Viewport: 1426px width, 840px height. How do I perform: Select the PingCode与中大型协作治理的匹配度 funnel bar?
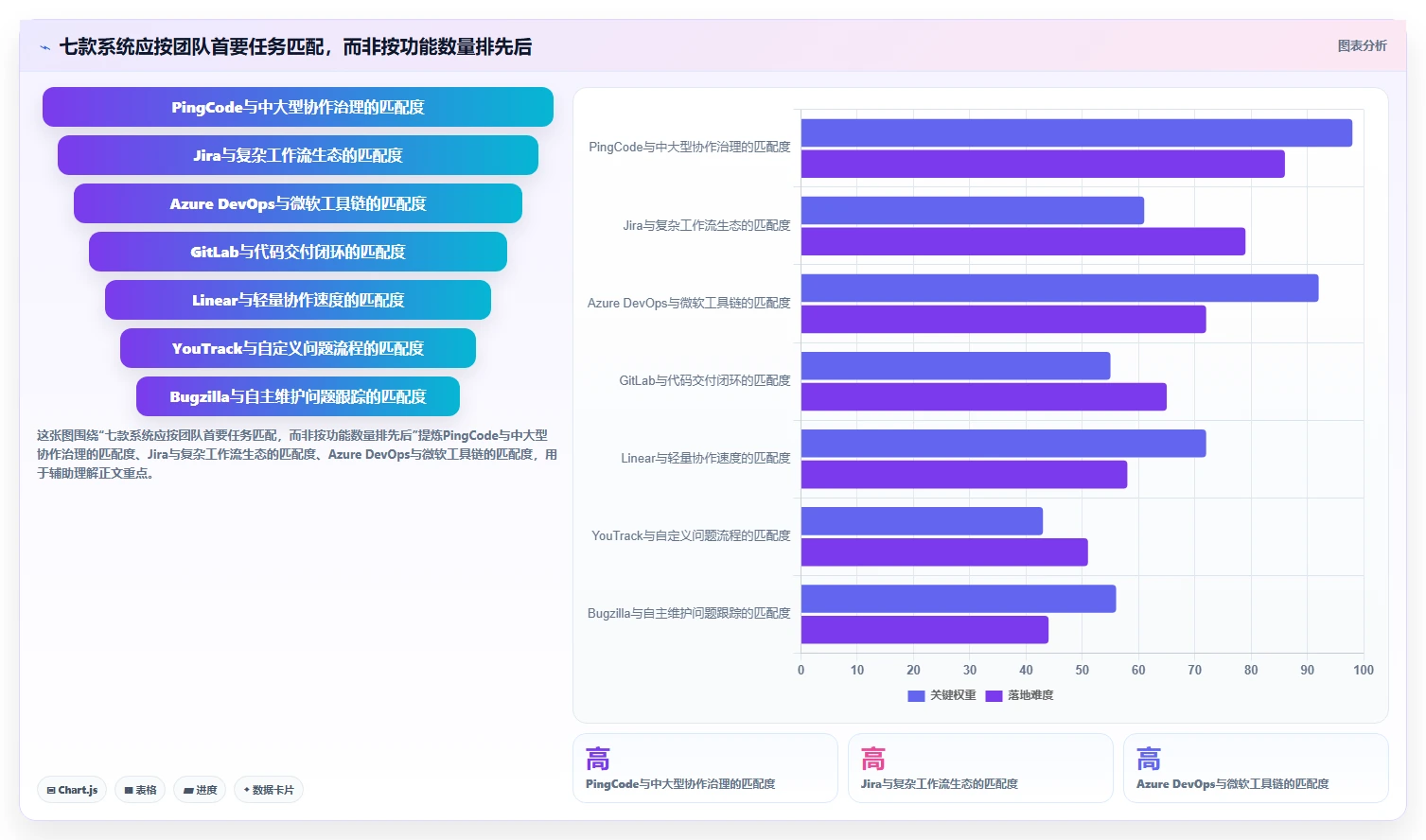[298, 107]
